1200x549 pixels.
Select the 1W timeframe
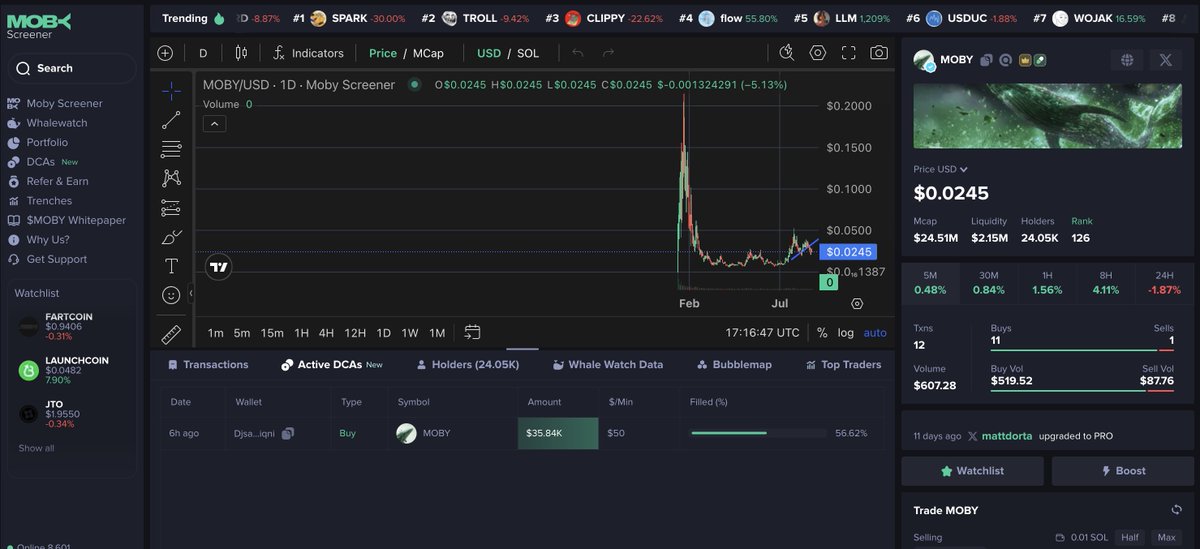click(410, 333)
